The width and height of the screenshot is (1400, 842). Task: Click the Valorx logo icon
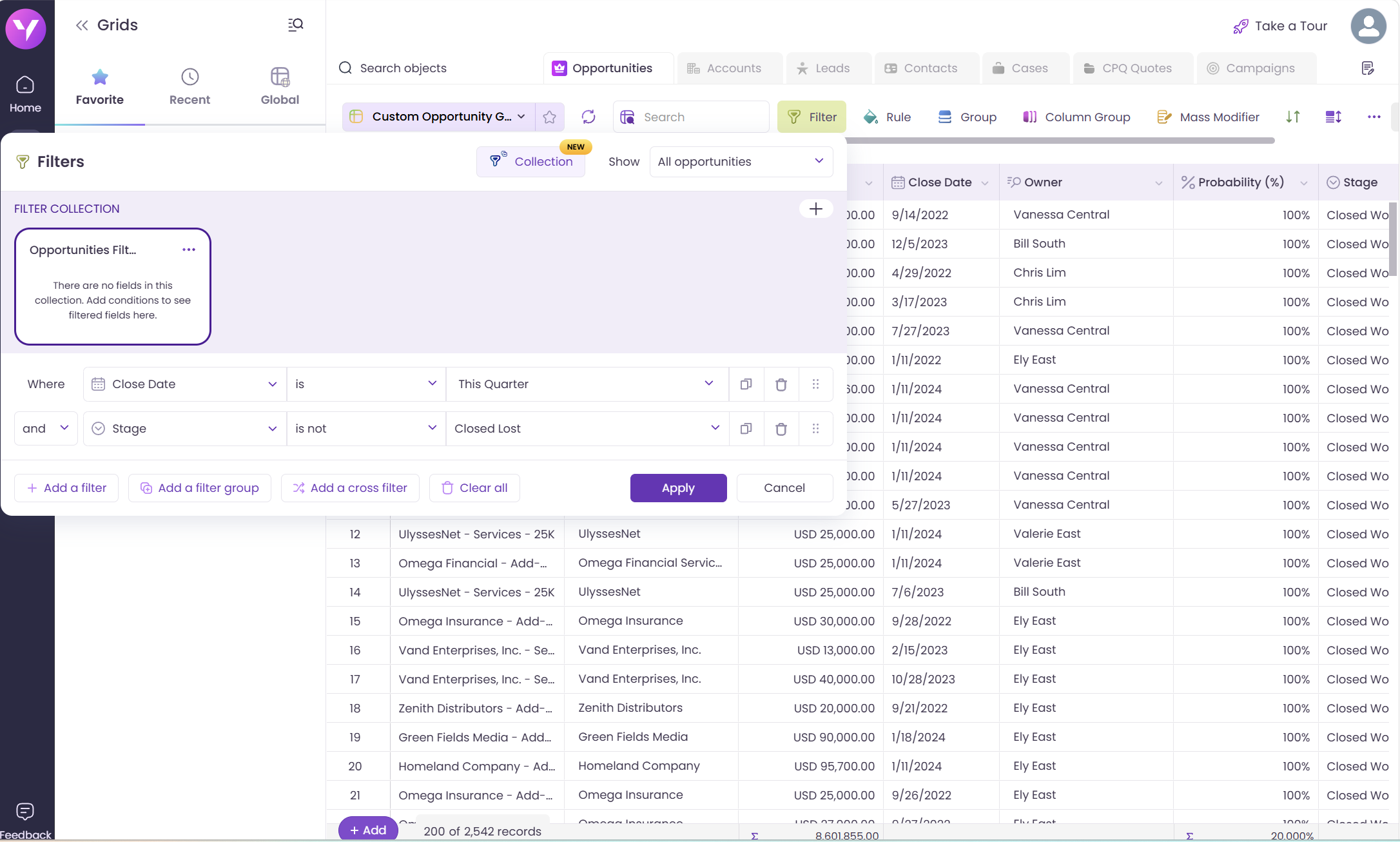pyautogui.click(x=26, y=28)
